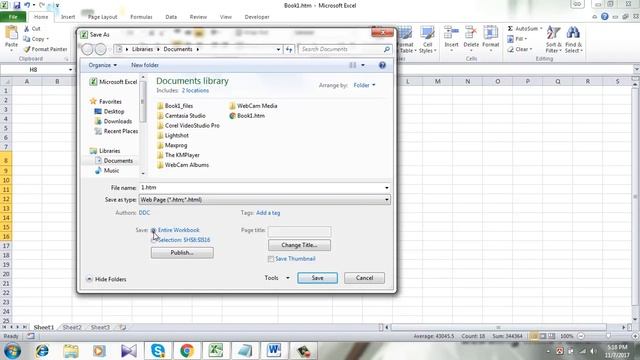The image size is (640, 360).
Task: Click the AutoSum sigma icon
Action: 510,29
